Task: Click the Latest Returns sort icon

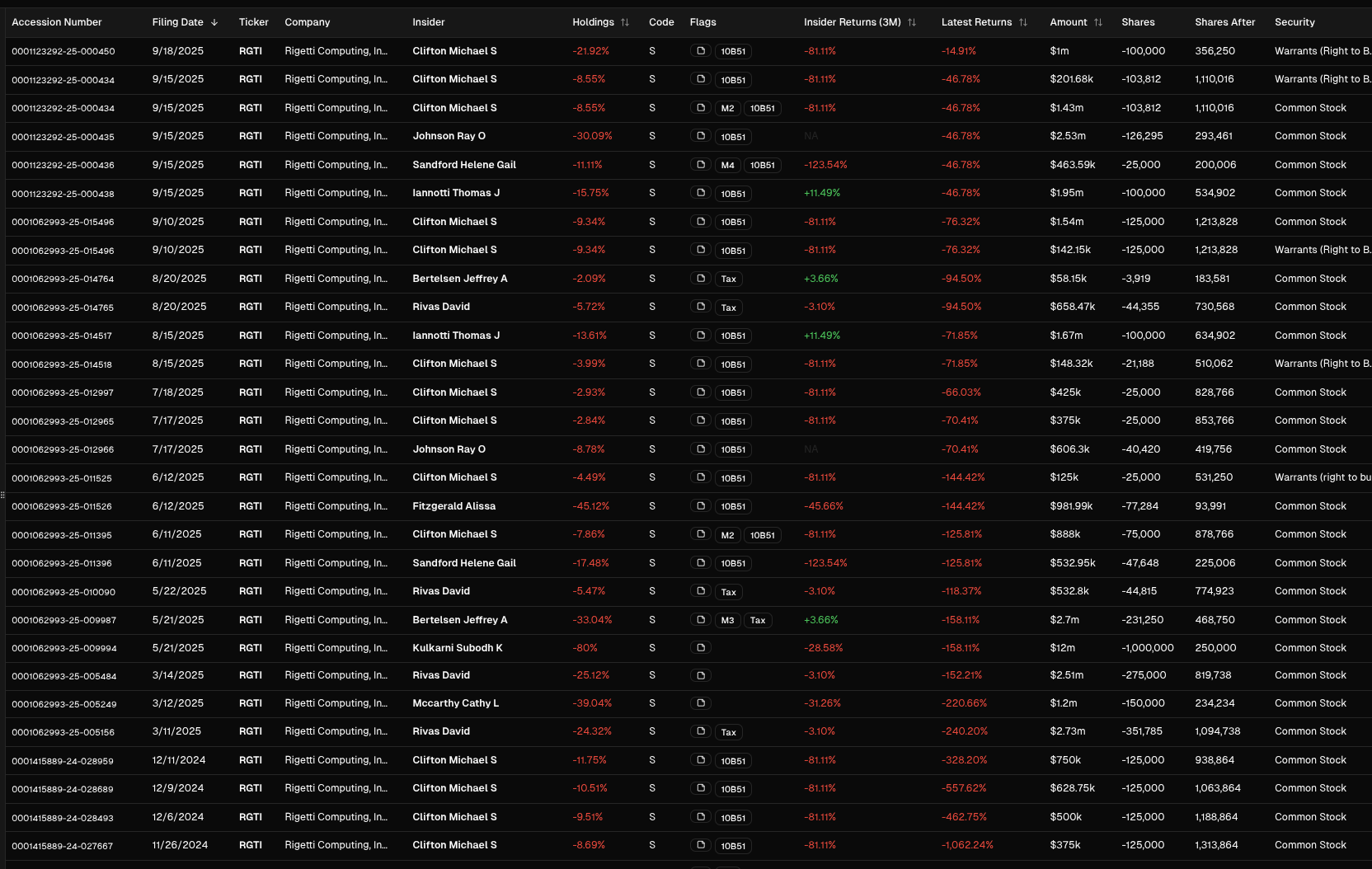Action: click(x=1023, y=22)
